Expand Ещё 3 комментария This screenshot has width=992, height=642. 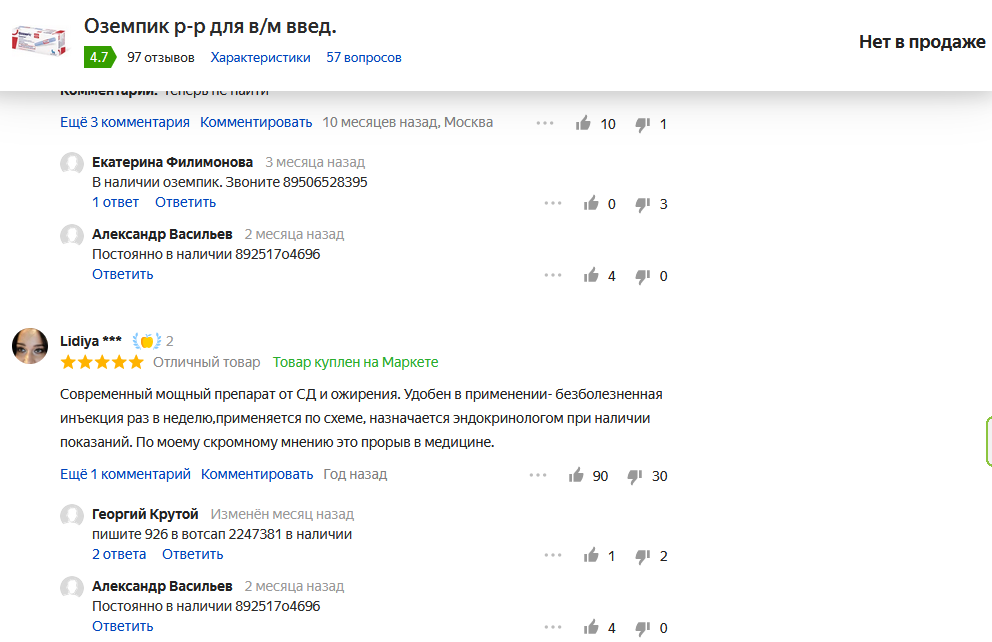tap(125, 122)
